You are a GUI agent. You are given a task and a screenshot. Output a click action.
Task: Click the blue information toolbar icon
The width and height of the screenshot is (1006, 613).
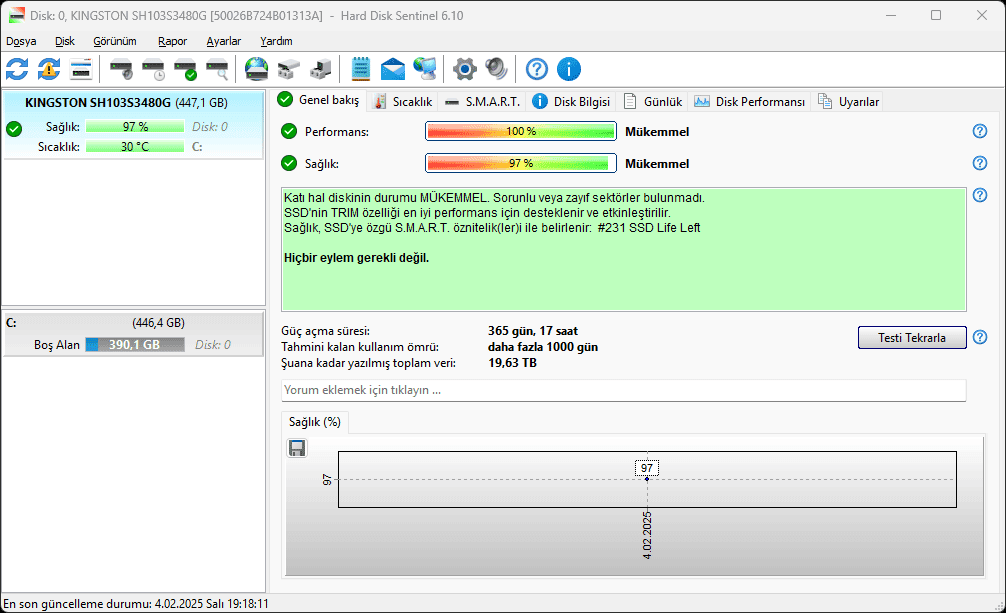[x=569, y=69]
